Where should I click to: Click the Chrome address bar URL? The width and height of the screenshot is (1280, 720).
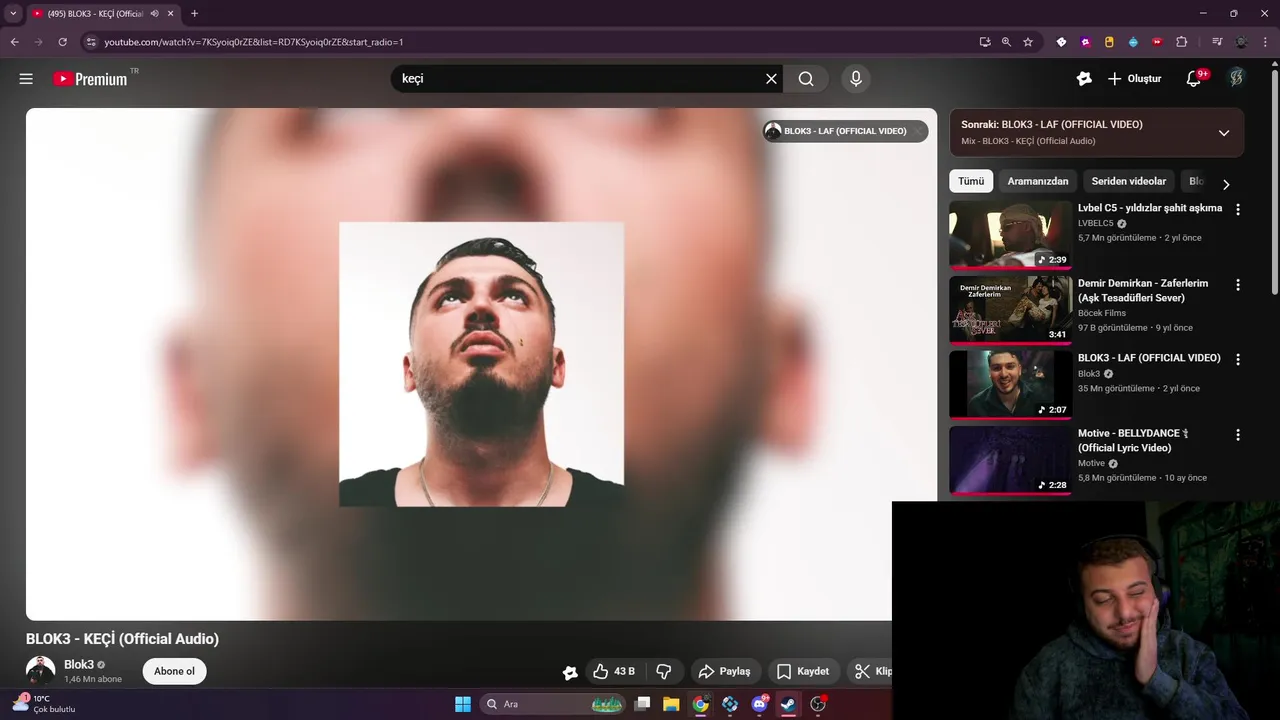point(254,42)
